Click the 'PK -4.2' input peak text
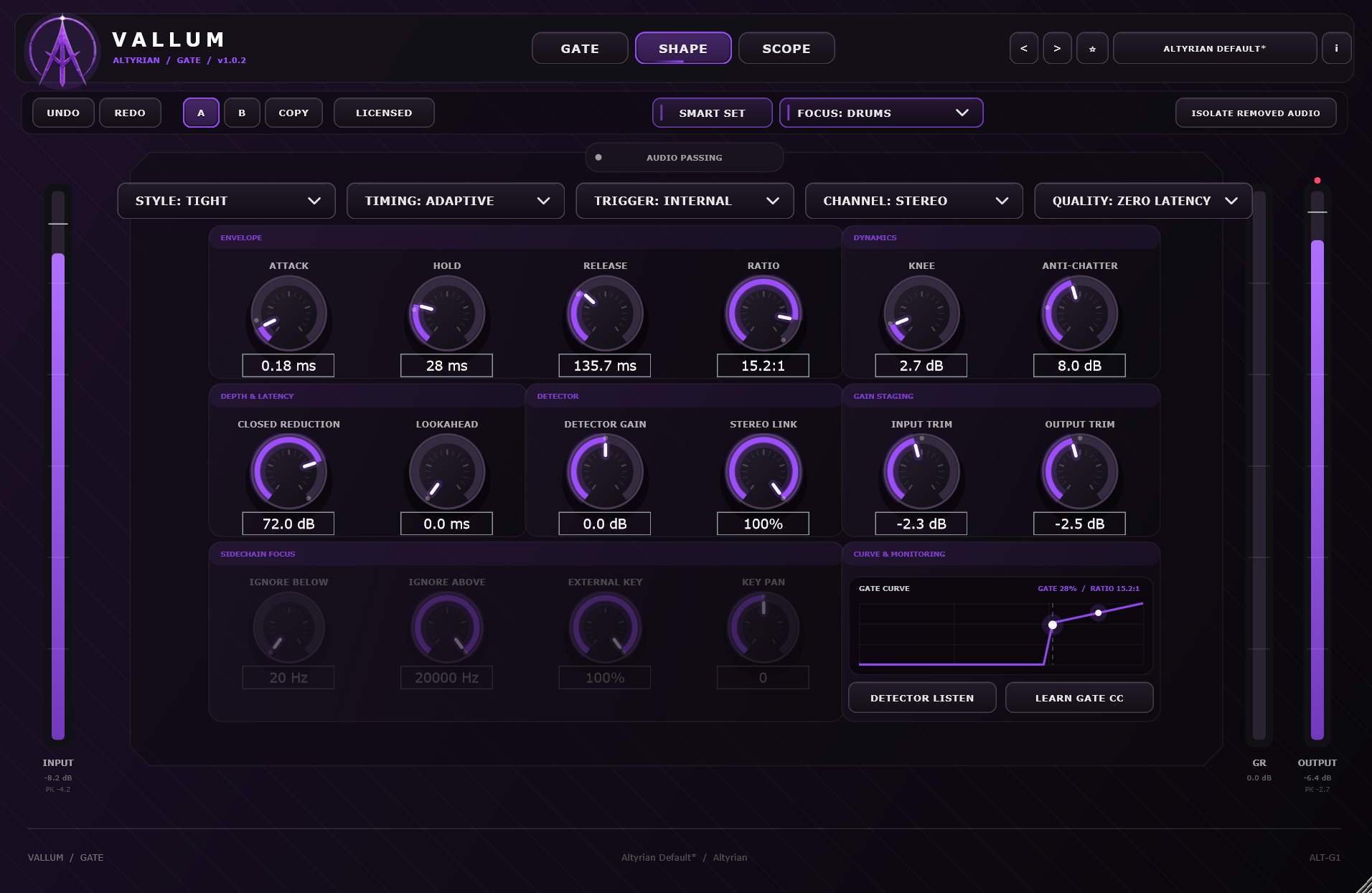The image size is (1372, 893). click(58, 789)
